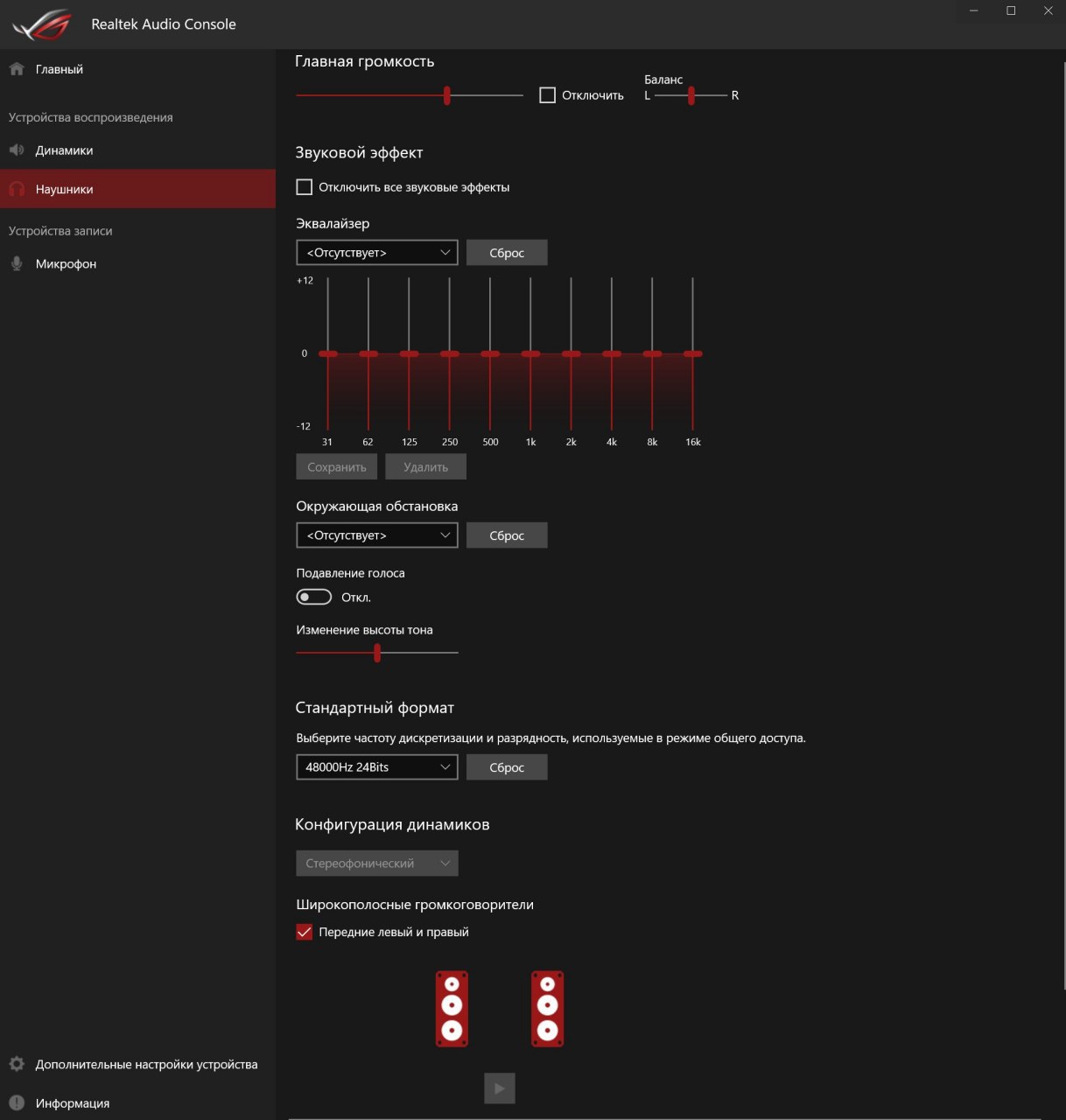The image size is (1066, 1120).
Task: Click the 500 Hz equalizer band handle
Action: pyautogui.click(x=490, y=353)
